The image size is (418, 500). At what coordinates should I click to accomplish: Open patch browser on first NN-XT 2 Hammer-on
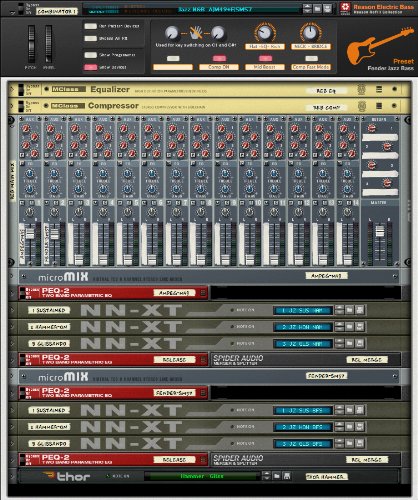[349, 327]
